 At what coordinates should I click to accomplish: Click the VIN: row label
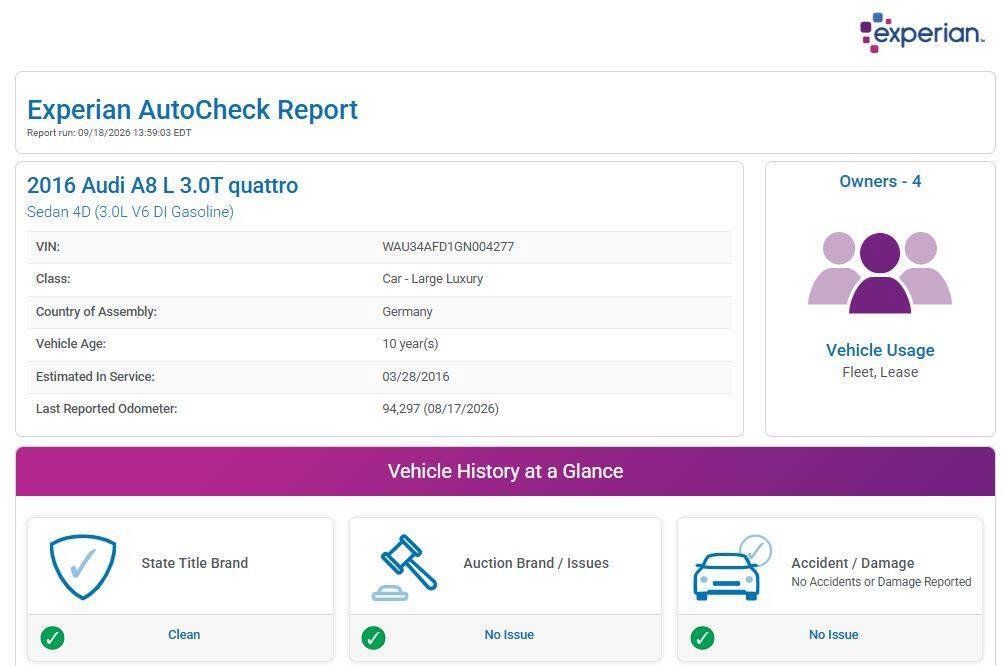pyautogui.click(x=48, y=247)
